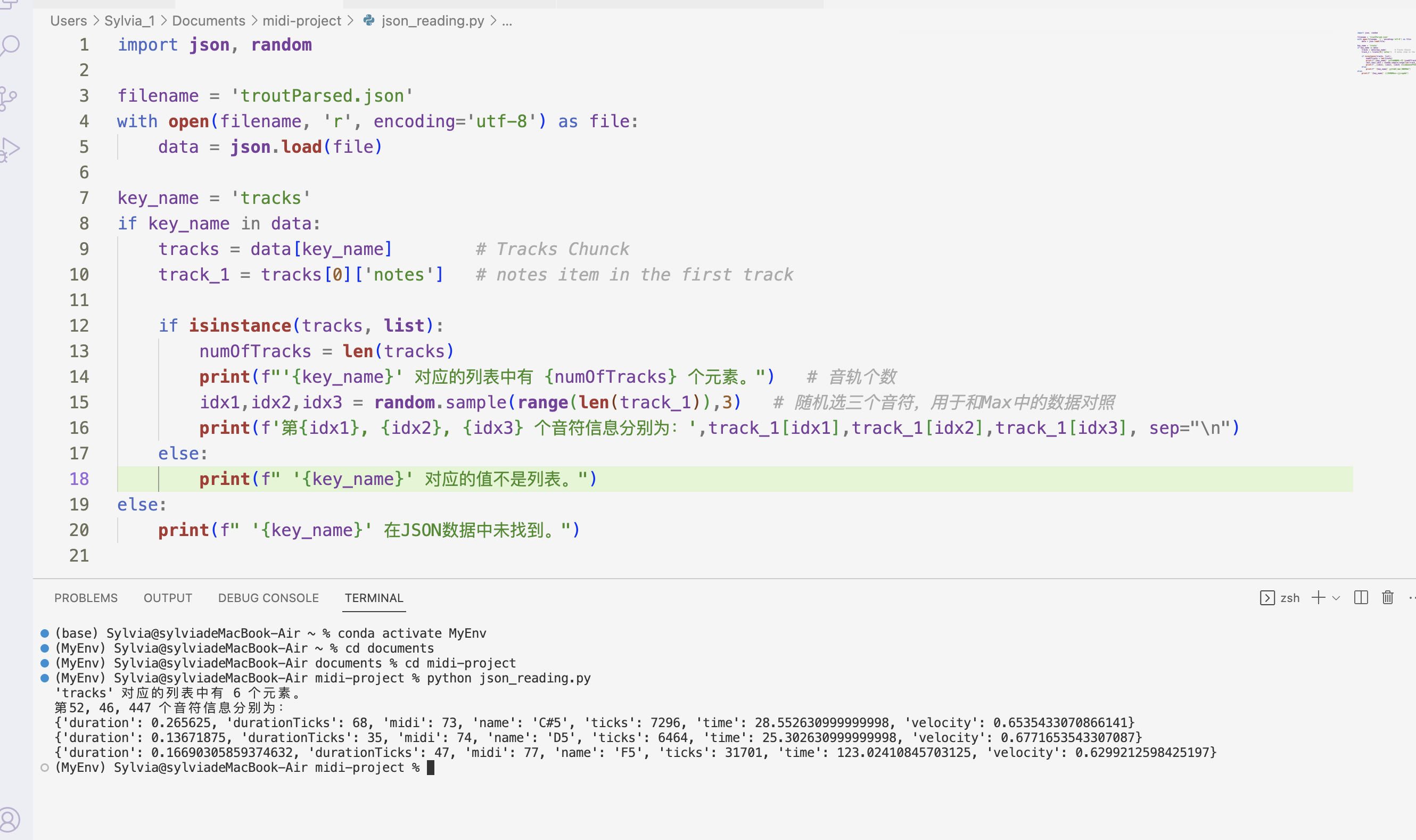Click line number 18 in gutter
The width and height of the screenshot is (1416, 840).
coord(79,479)
